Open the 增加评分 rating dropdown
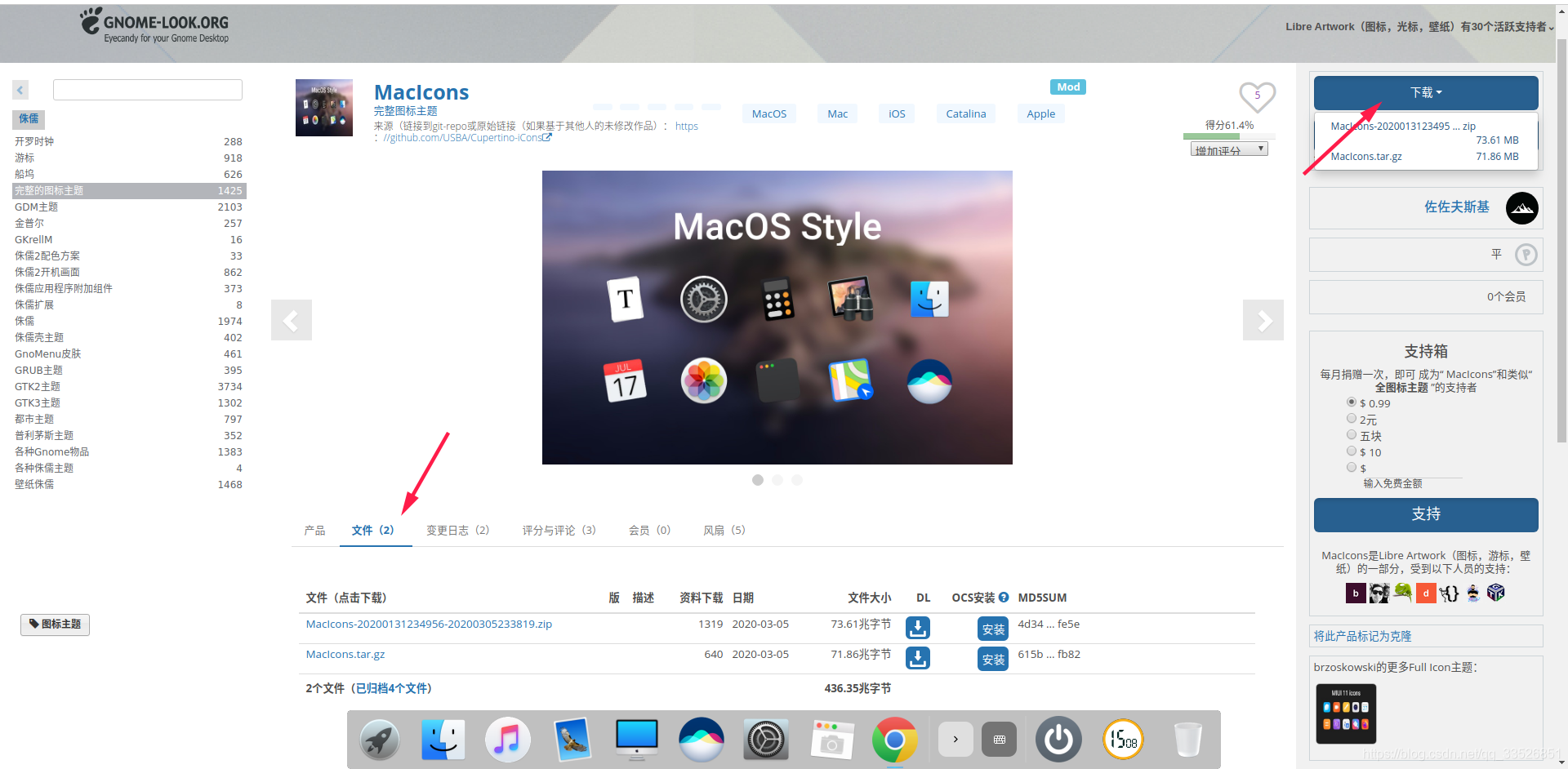 point(1229,149)
